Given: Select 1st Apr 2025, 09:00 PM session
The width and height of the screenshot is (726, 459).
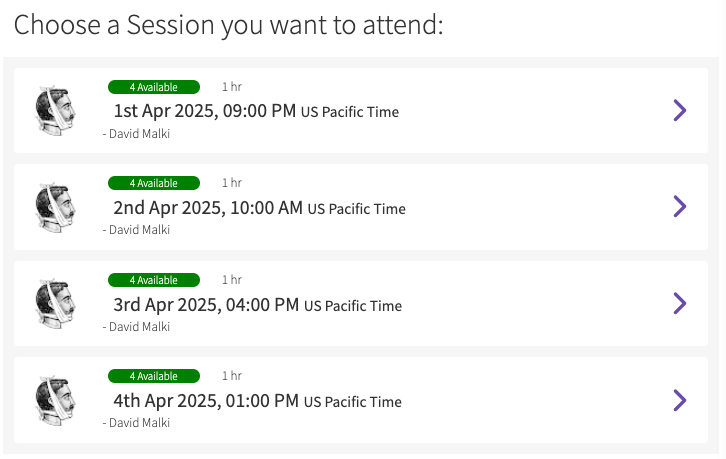Looking at the screenshot, I should coord(361,111).
